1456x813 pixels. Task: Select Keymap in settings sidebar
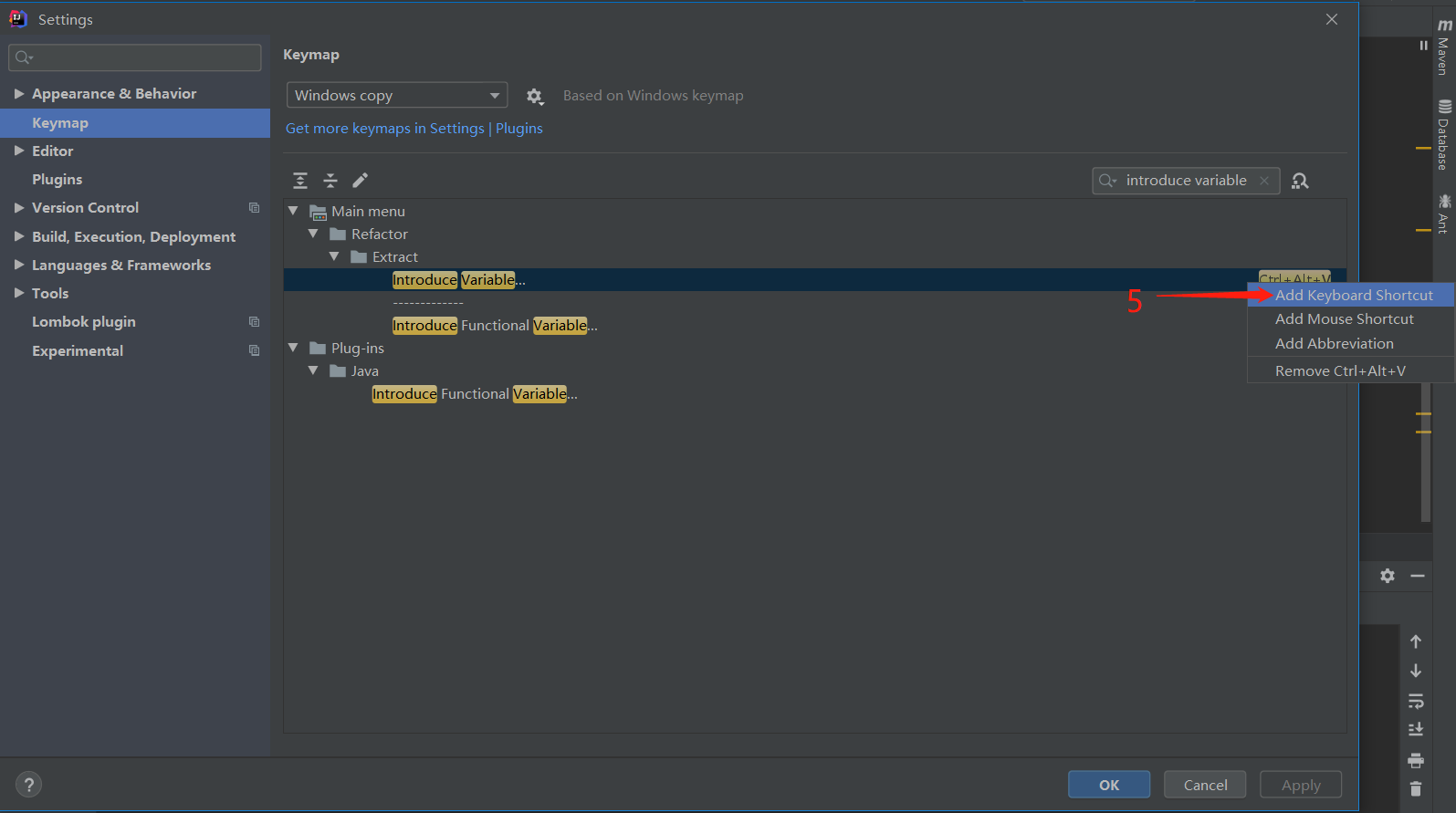point(135,123)
